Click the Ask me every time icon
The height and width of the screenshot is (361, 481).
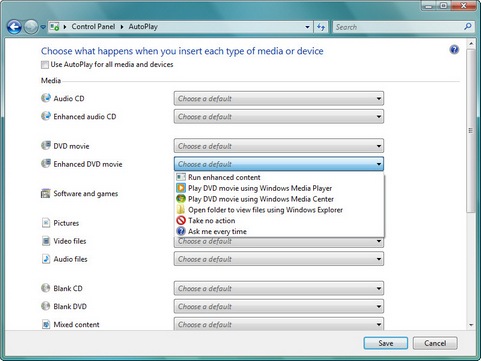tap(181, 231)
